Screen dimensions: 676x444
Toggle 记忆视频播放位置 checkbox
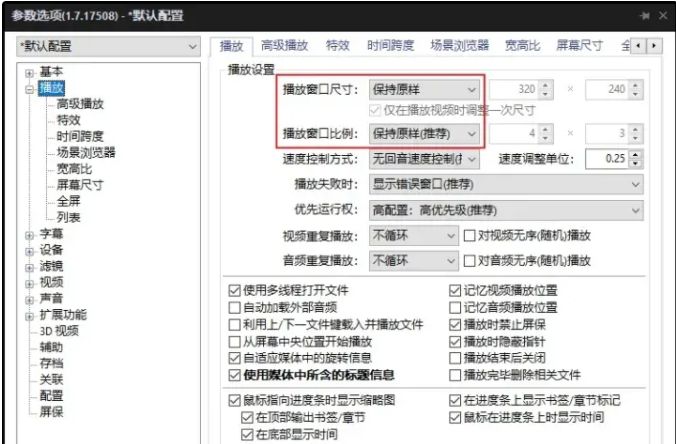click(455, 291)
